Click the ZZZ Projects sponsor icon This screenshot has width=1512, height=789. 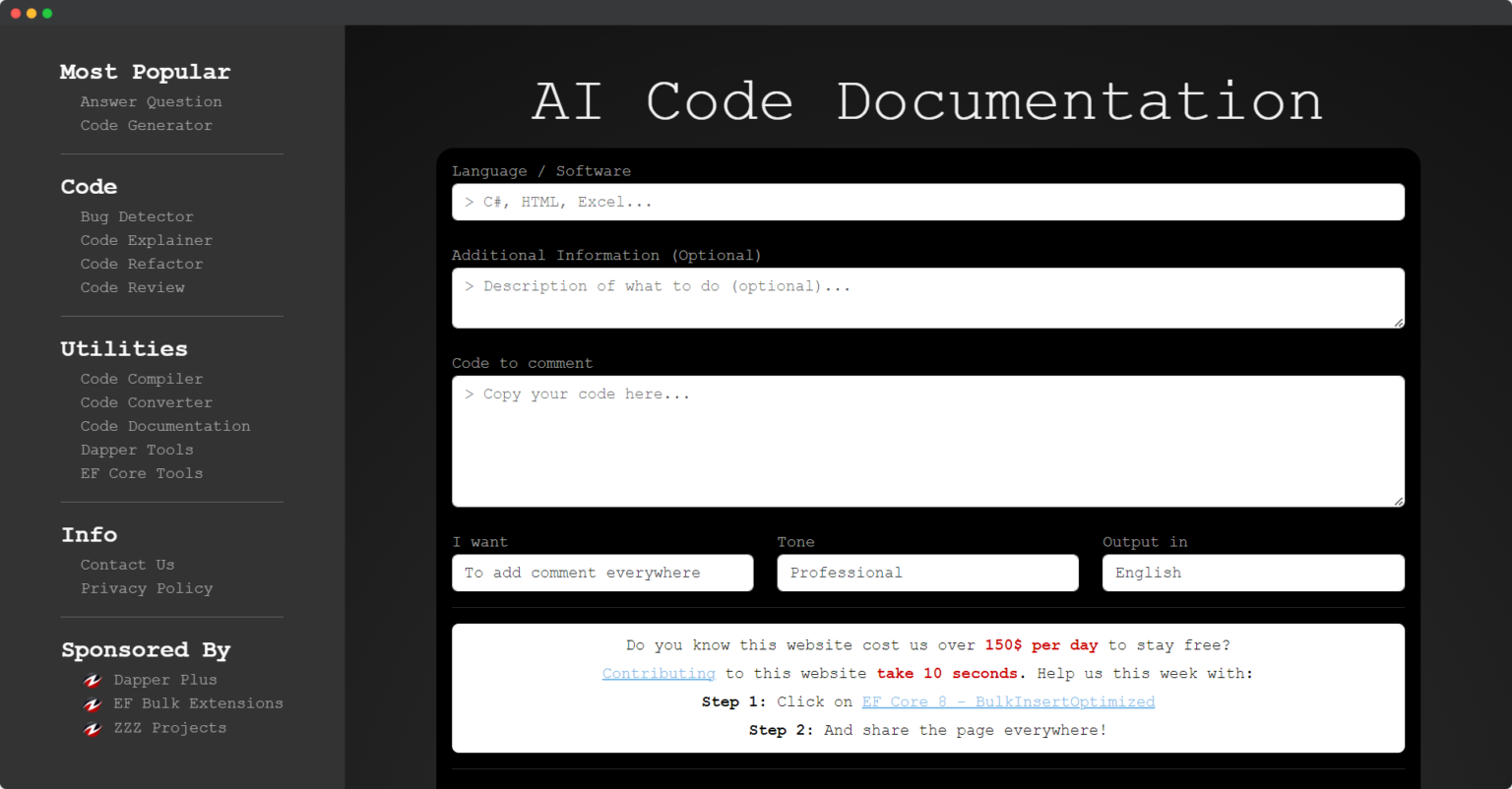(x=92, y=727)
